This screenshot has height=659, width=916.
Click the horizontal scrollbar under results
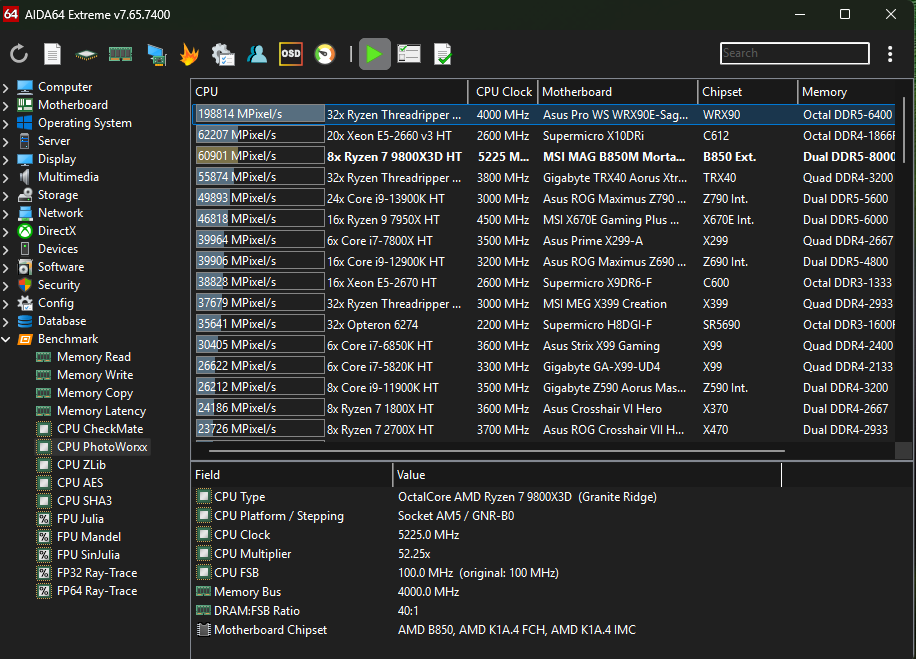coord(497,451)
